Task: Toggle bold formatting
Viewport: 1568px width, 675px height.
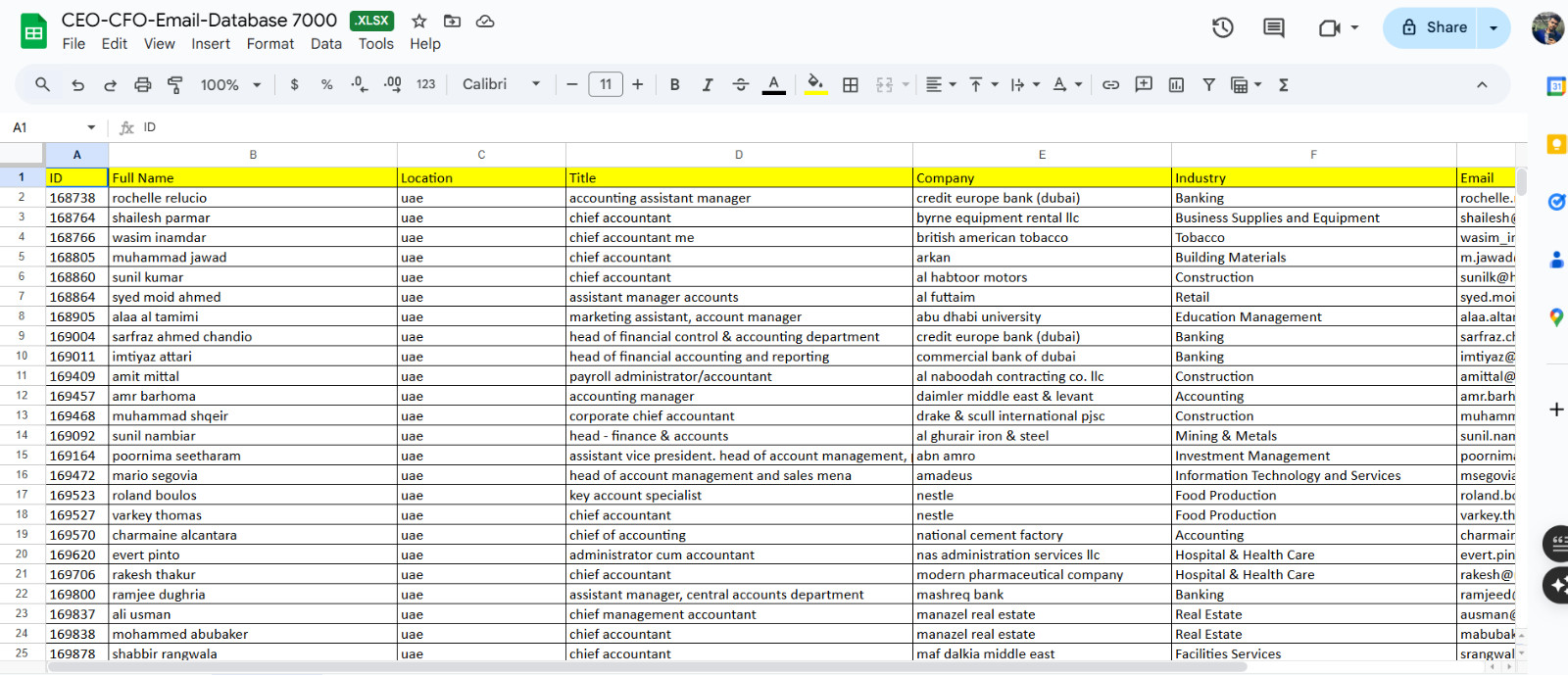Action: (x=674, y=85)
